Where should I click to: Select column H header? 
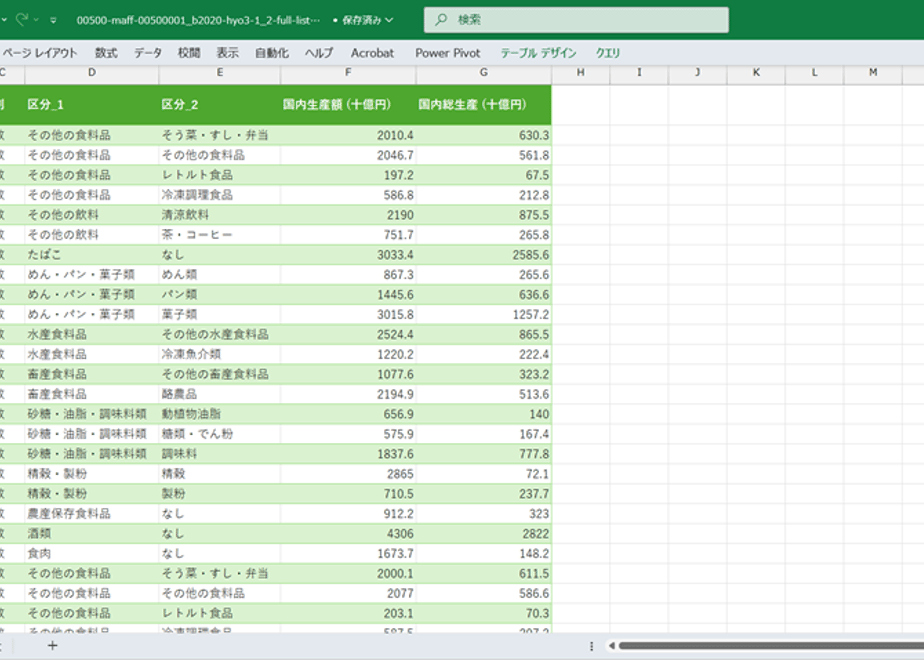tap(580, 72)
